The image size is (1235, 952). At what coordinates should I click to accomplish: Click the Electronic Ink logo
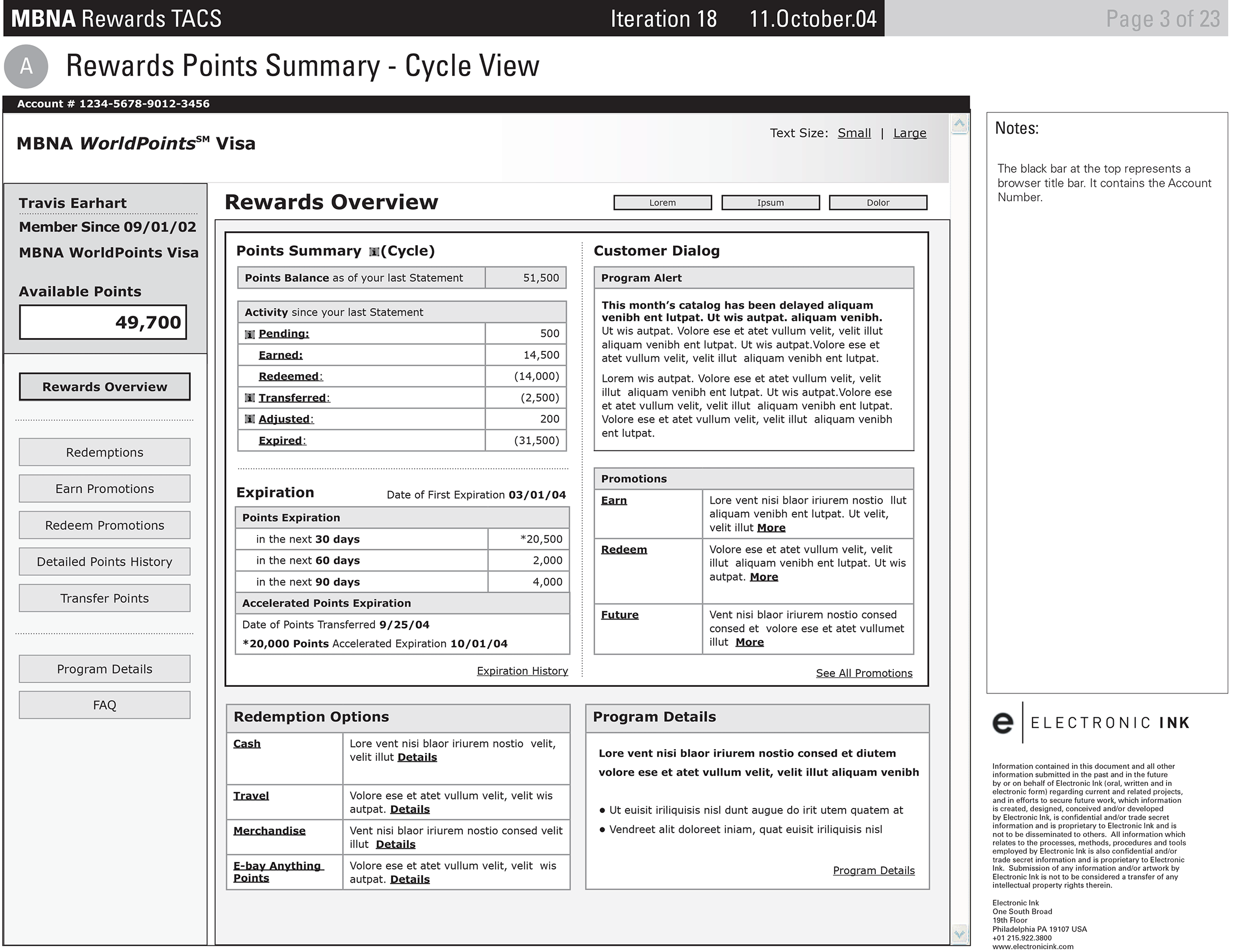tap(1091, 722)
